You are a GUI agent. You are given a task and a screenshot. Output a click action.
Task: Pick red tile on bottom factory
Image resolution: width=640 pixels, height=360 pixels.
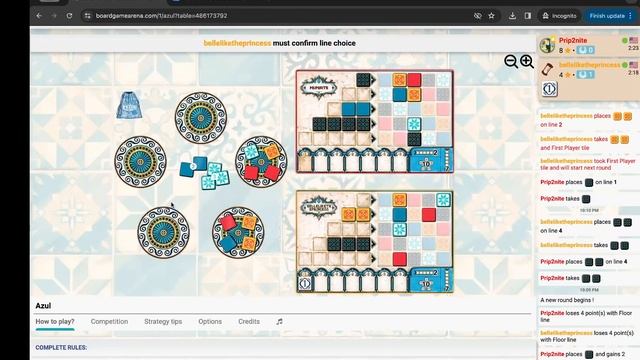[x=228, y=222]
